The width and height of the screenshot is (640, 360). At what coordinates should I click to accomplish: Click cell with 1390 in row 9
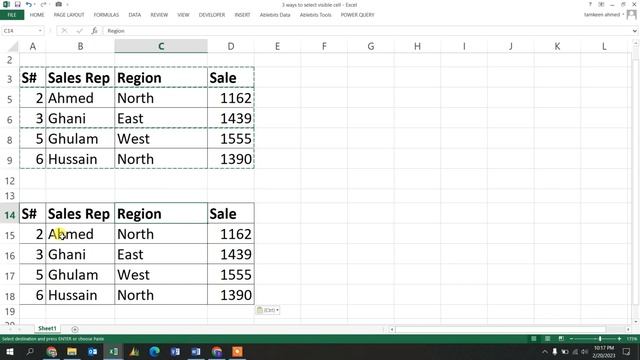coord(231,160)
